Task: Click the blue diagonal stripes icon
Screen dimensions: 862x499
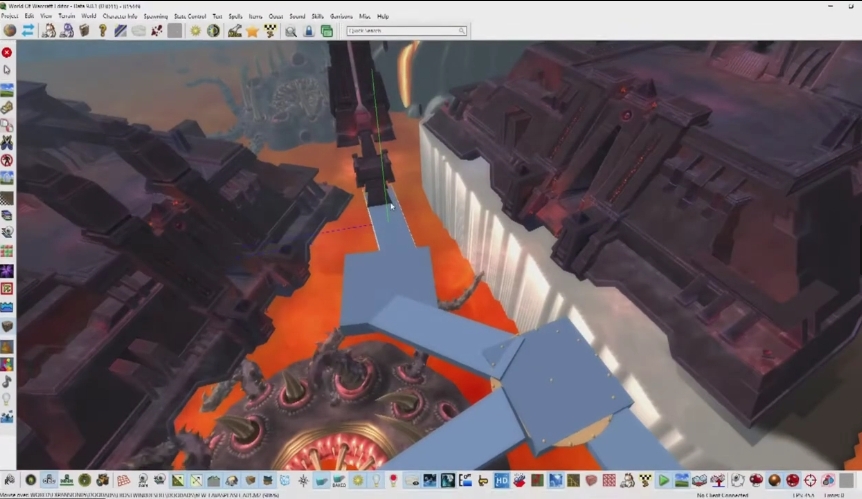Action: (120, 31)
